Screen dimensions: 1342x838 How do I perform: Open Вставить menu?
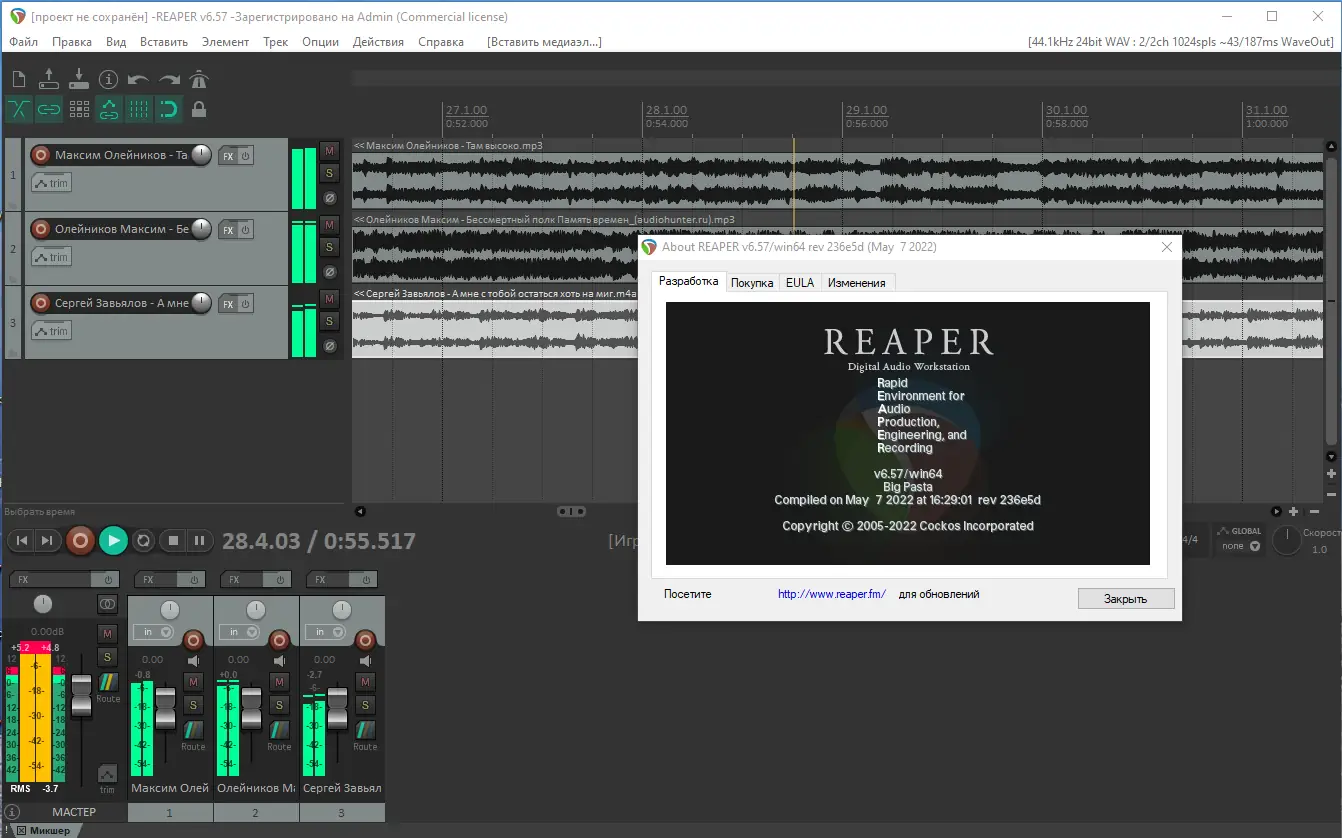click(164, 42)
